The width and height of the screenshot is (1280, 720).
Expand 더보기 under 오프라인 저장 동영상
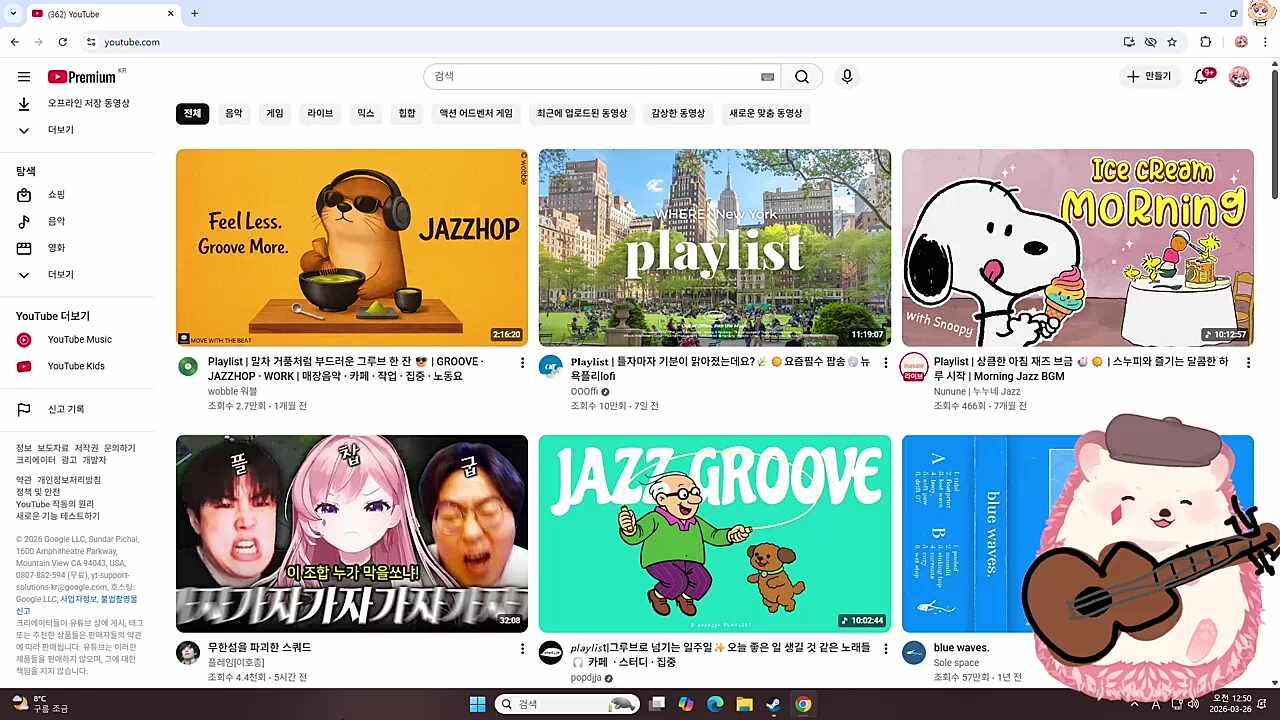coord(77,130)
